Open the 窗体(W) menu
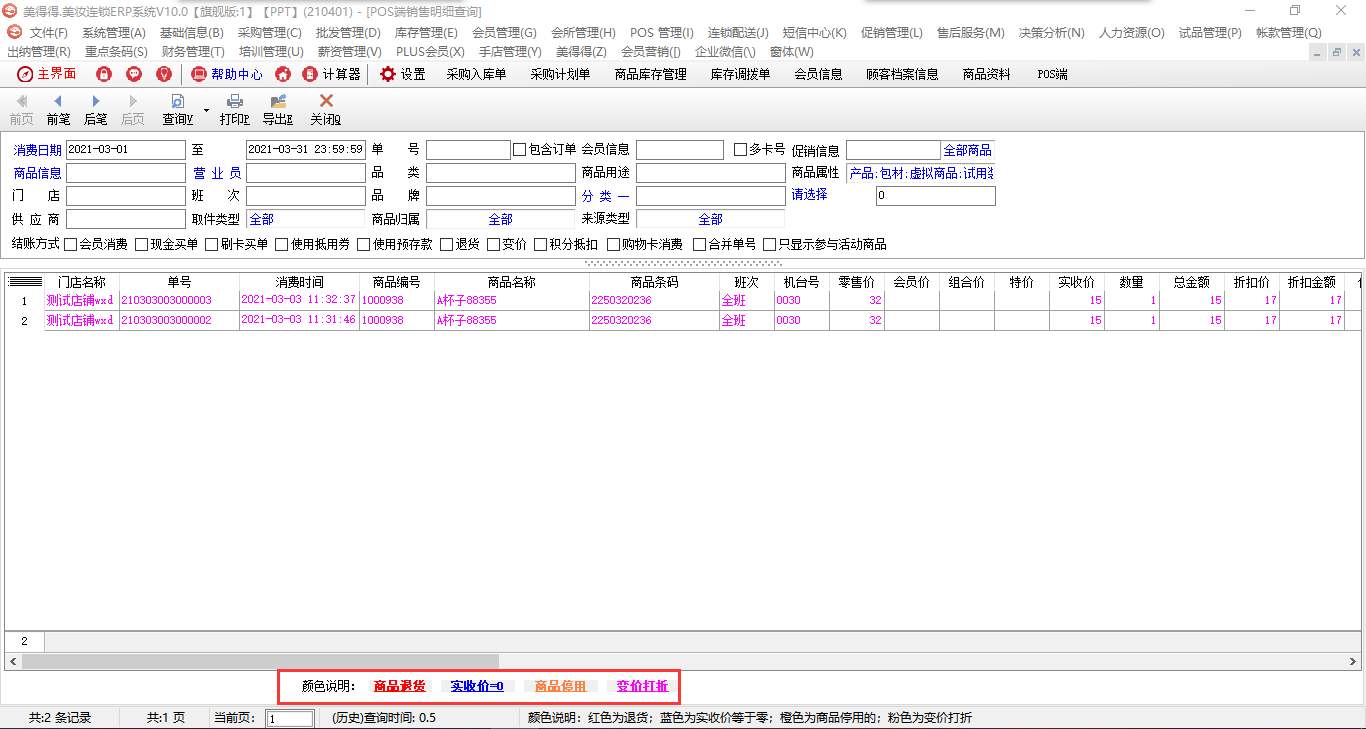 point(792,51)
